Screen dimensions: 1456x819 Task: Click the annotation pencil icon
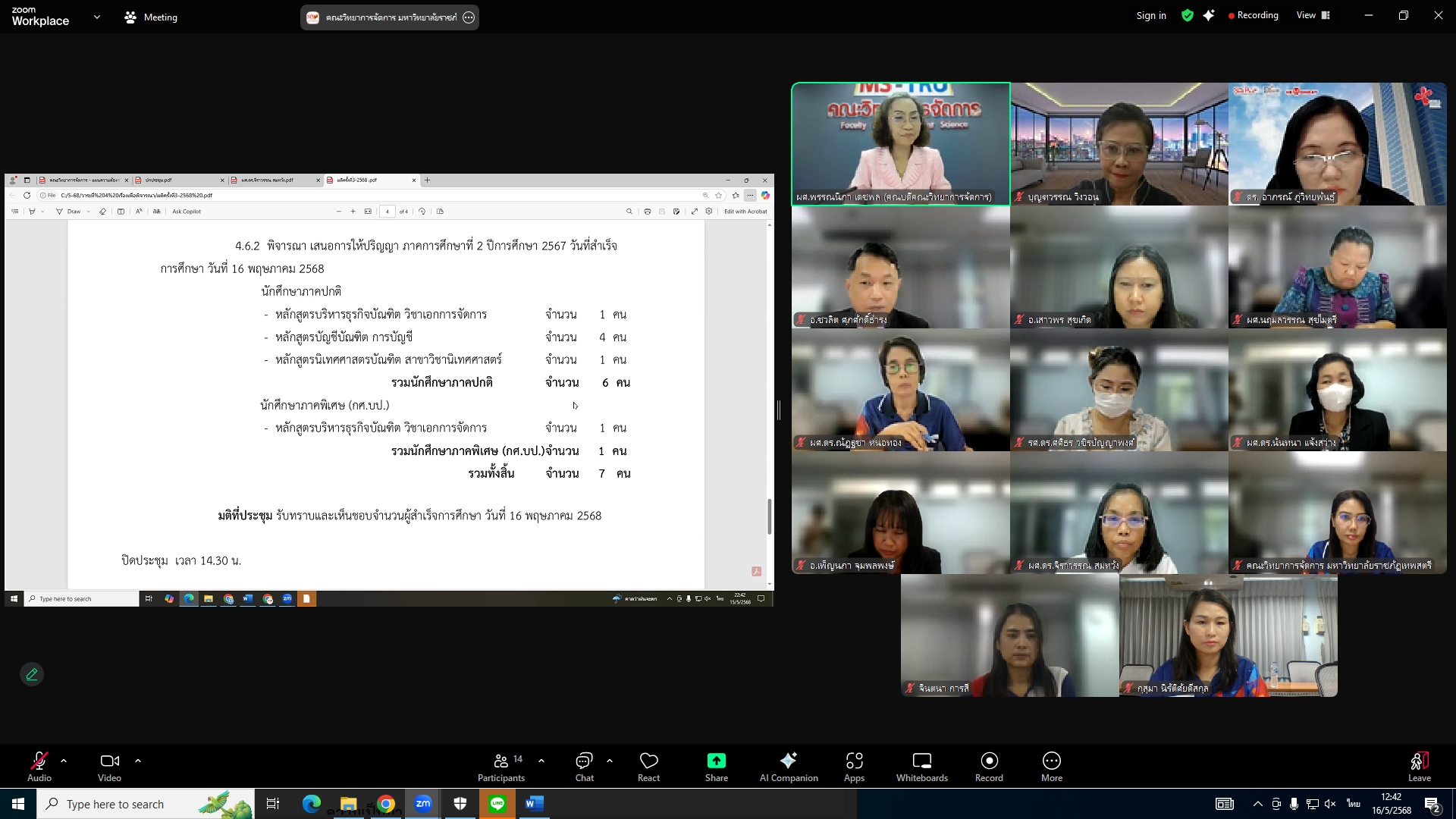click(32, 674)
